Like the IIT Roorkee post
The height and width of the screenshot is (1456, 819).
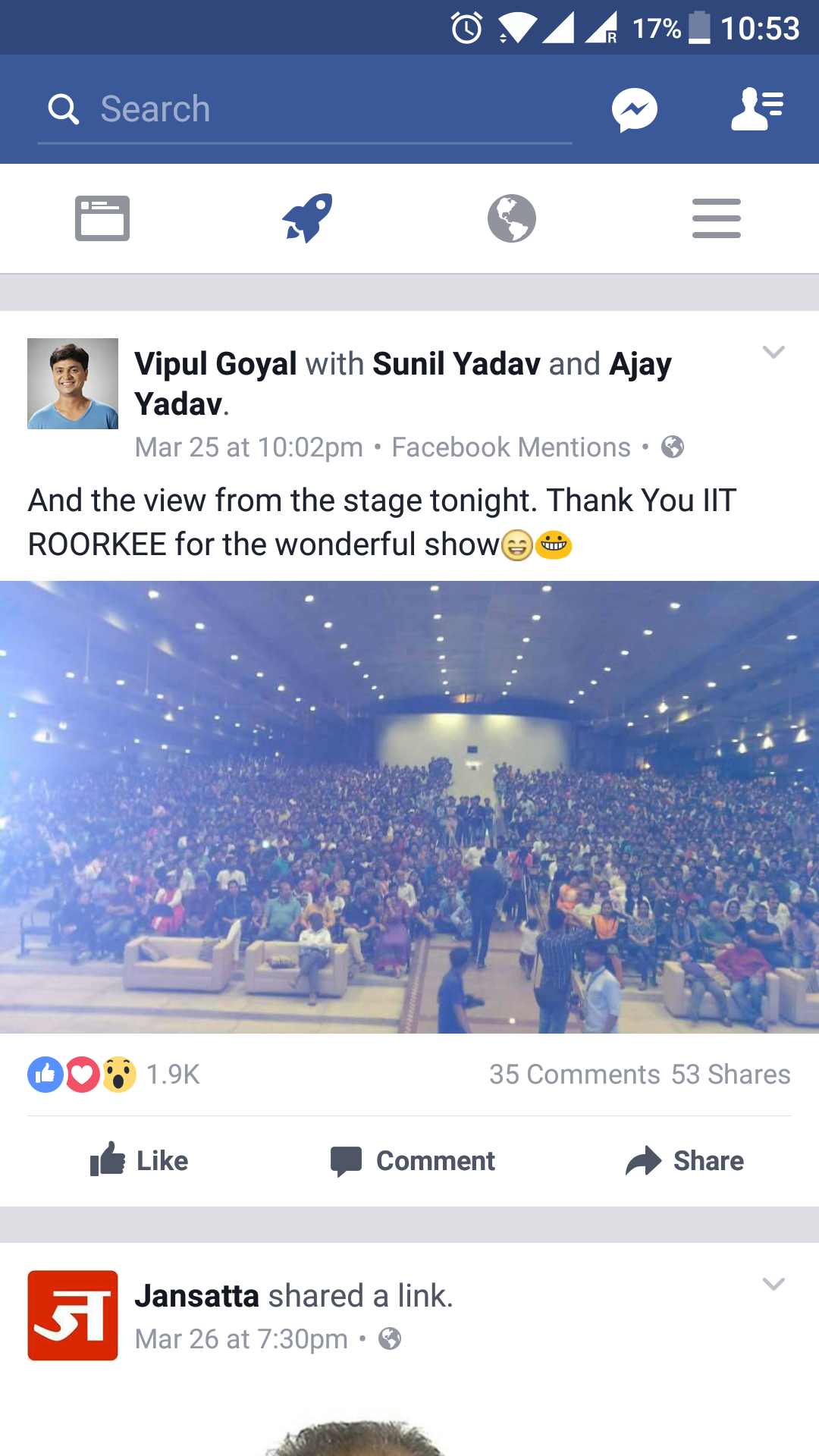click(139, 1160)
